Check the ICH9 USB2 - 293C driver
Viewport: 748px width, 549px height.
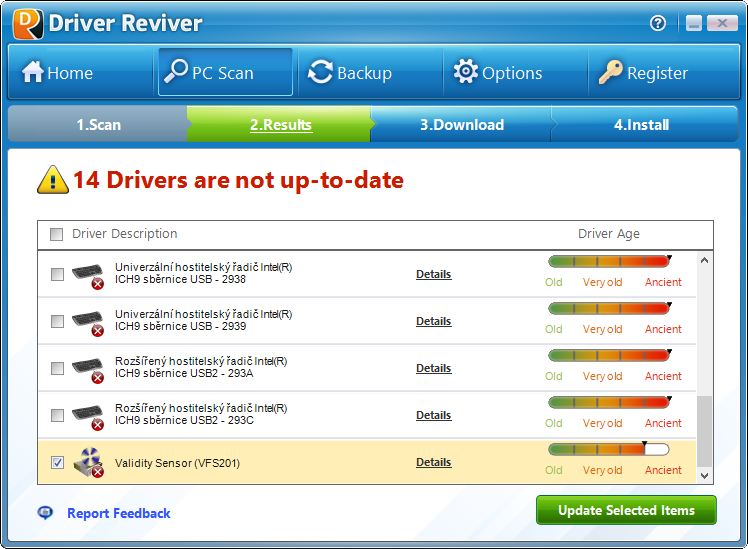point(57,415)
